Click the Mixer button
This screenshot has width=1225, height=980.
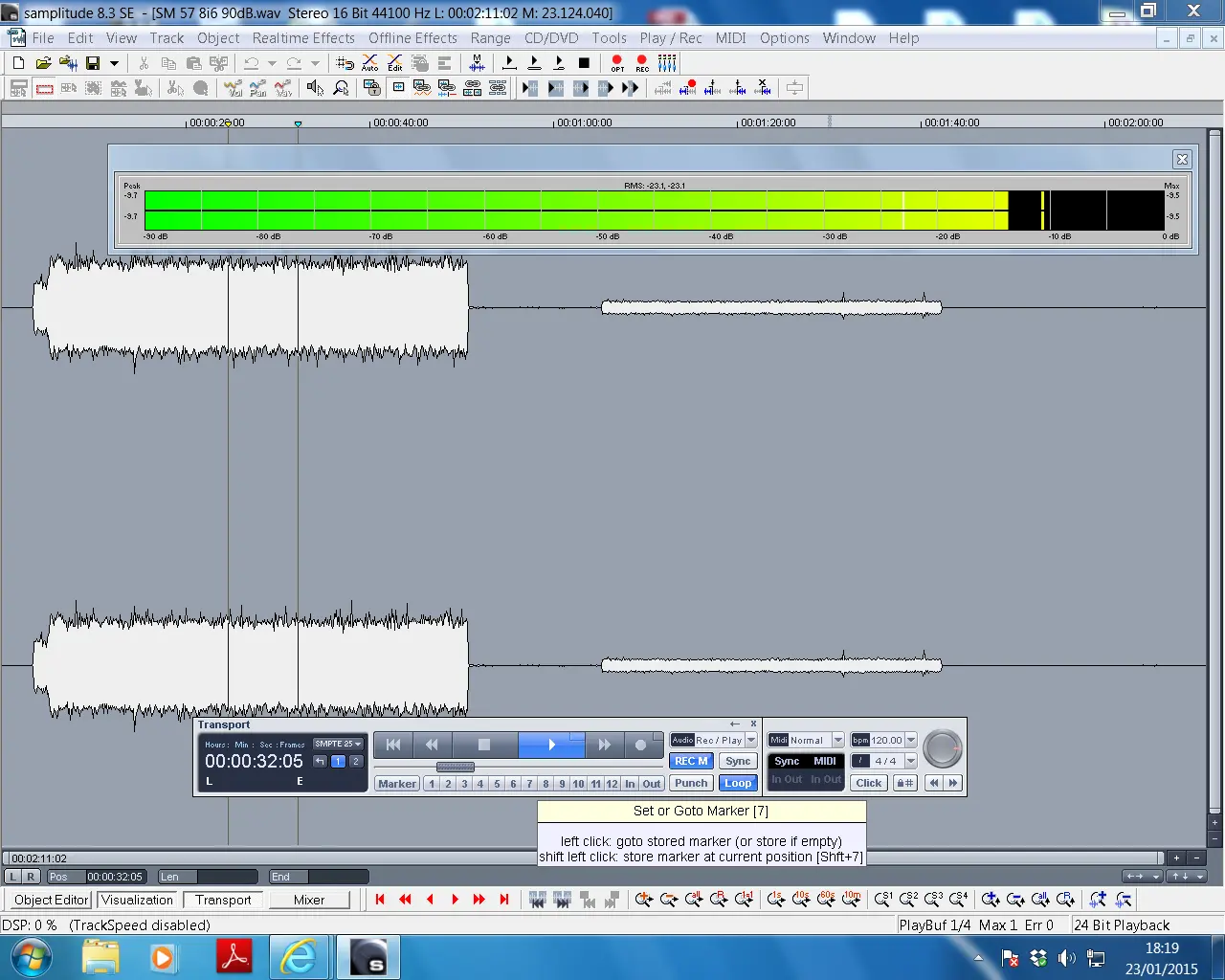[x=308, y=901]
